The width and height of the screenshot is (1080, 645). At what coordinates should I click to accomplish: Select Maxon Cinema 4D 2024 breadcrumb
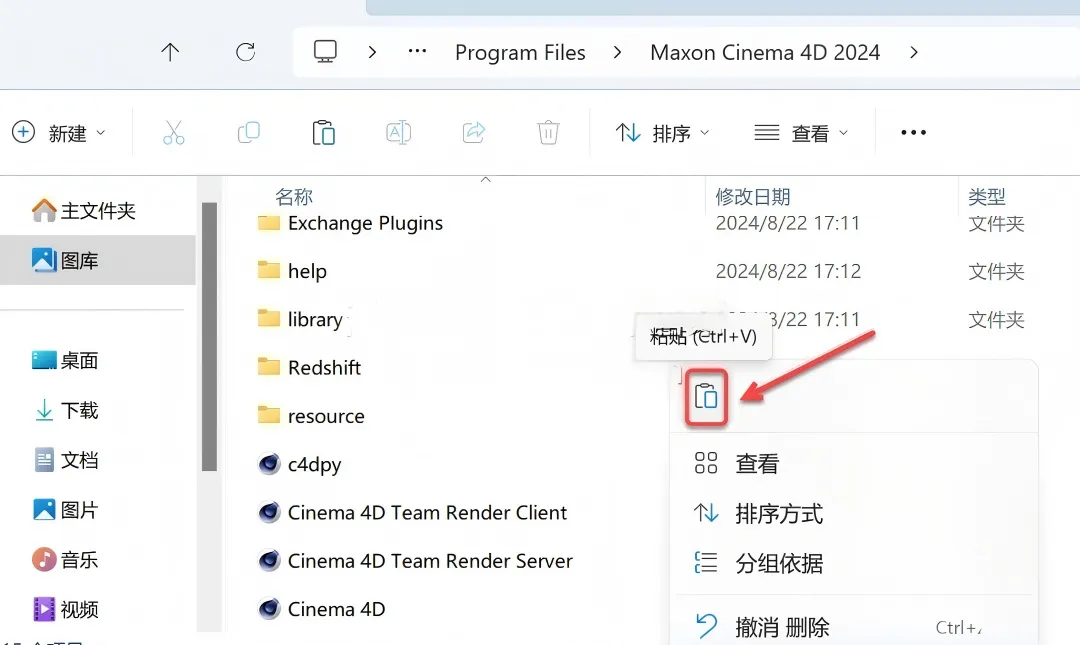765,52
